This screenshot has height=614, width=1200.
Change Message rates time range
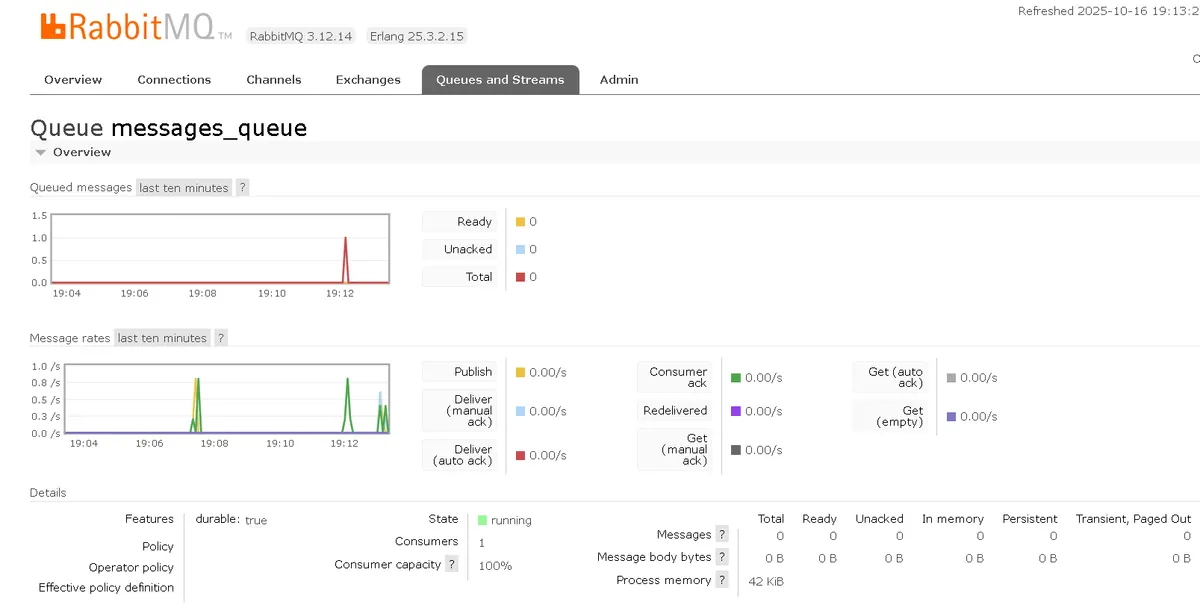click(162, 338)
